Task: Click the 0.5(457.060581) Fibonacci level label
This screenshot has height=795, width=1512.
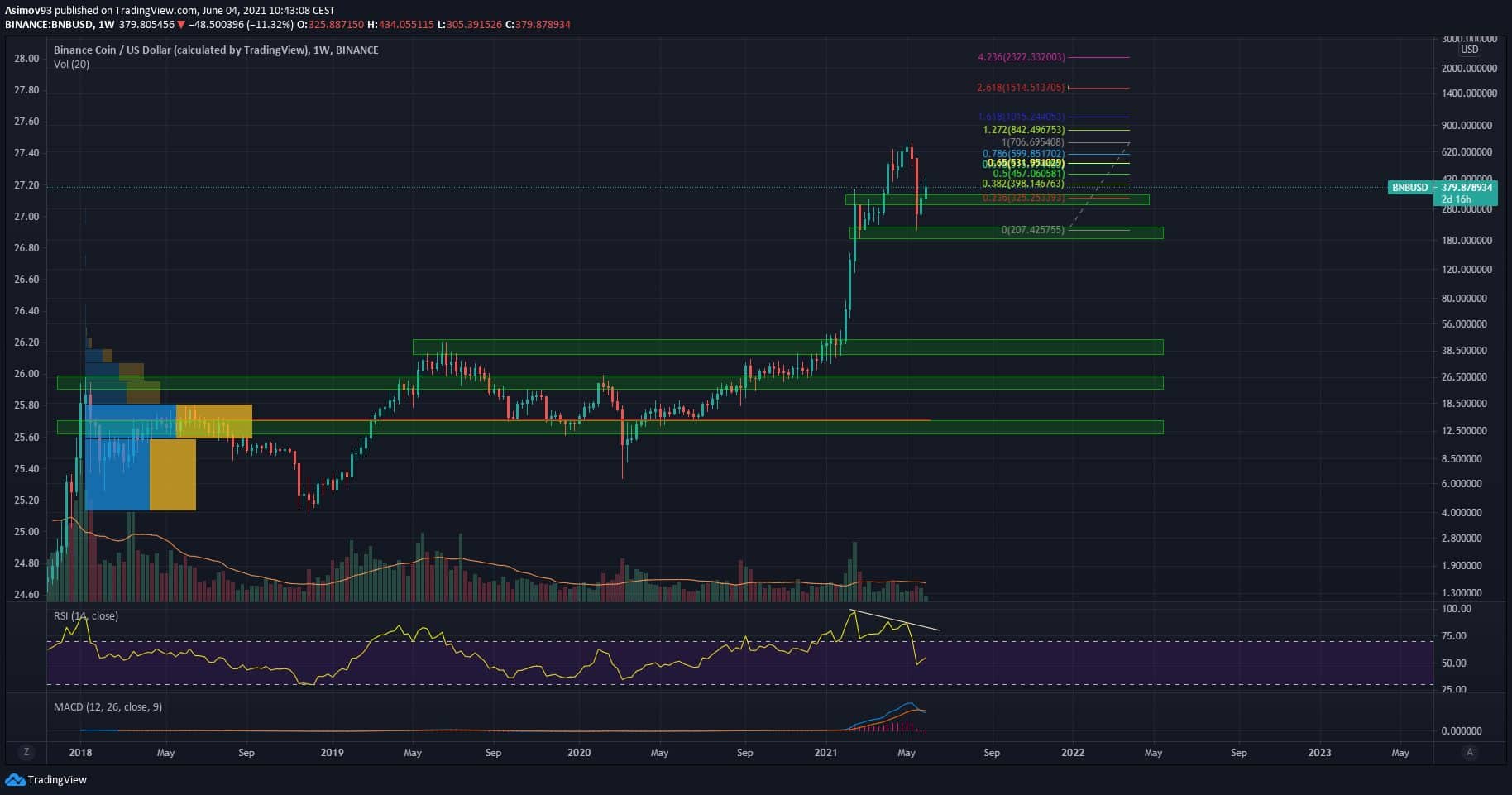Action: [x=1029, y=174]
